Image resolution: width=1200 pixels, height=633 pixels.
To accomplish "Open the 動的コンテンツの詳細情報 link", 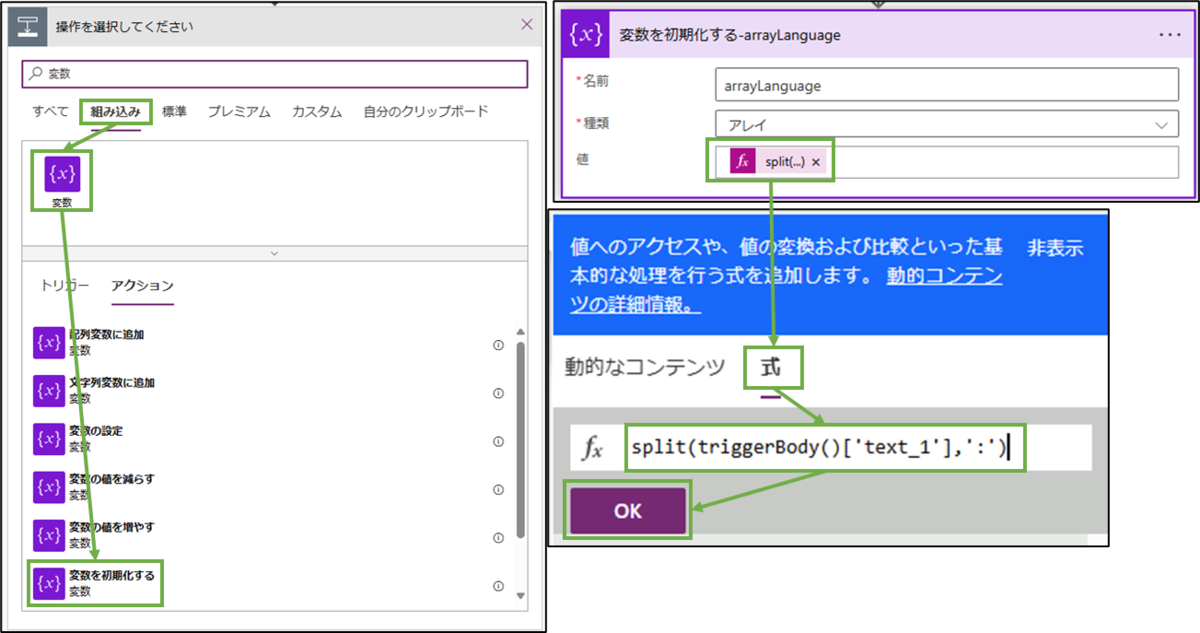I will click(x=787, y=292).
